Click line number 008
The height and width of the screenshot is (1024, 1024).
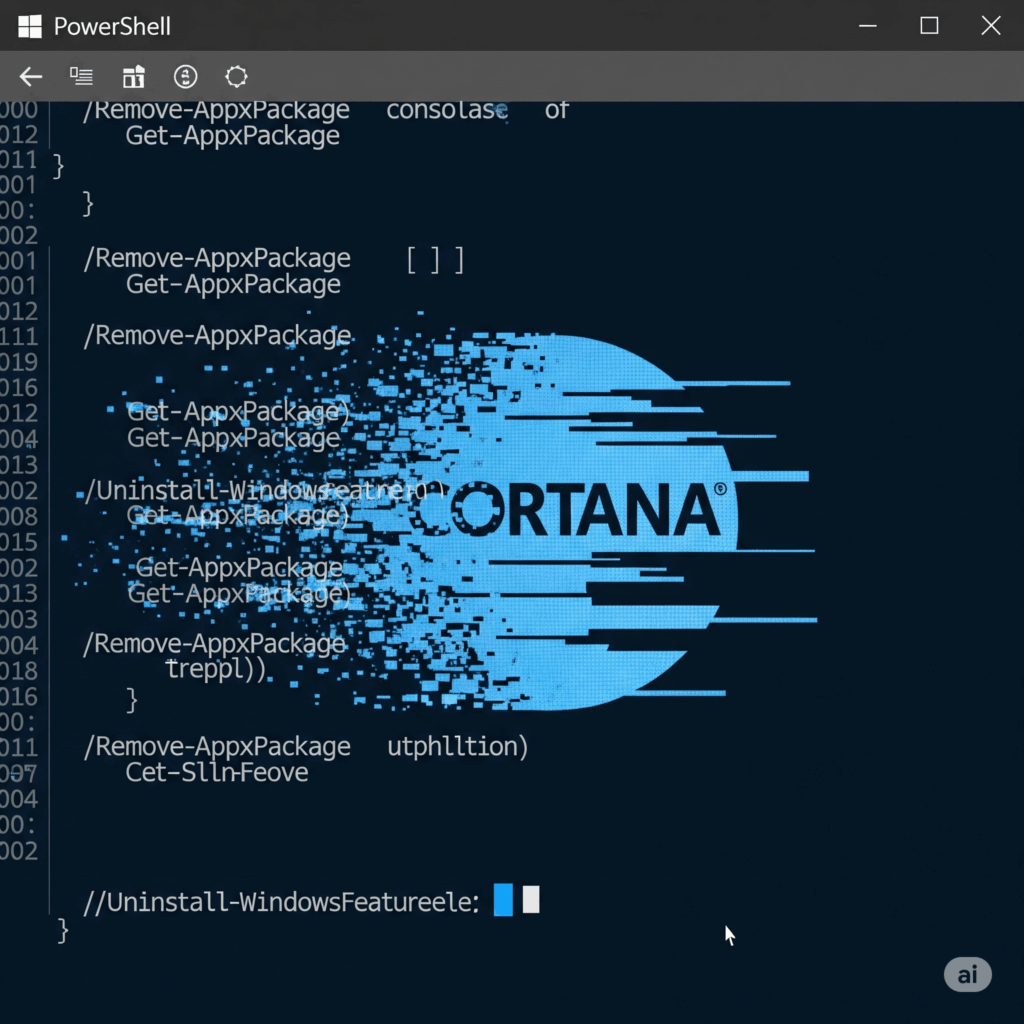point(18,517)
